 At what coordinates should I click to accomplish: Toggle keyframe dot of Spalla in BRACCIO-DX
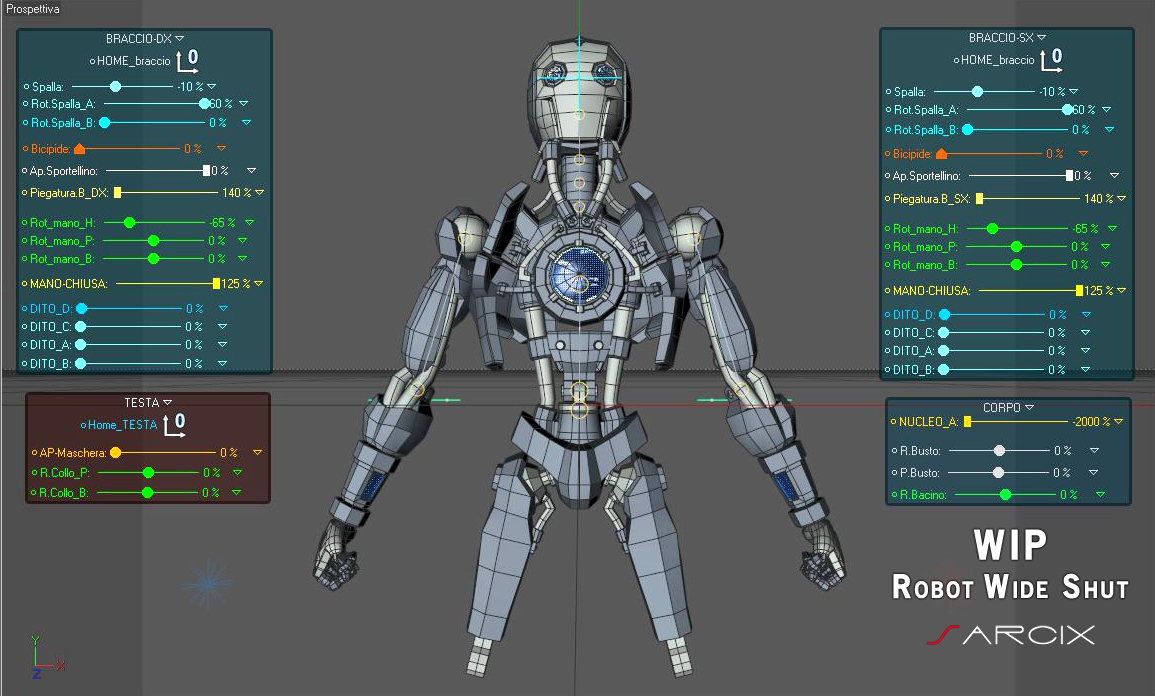click(27, 87)
